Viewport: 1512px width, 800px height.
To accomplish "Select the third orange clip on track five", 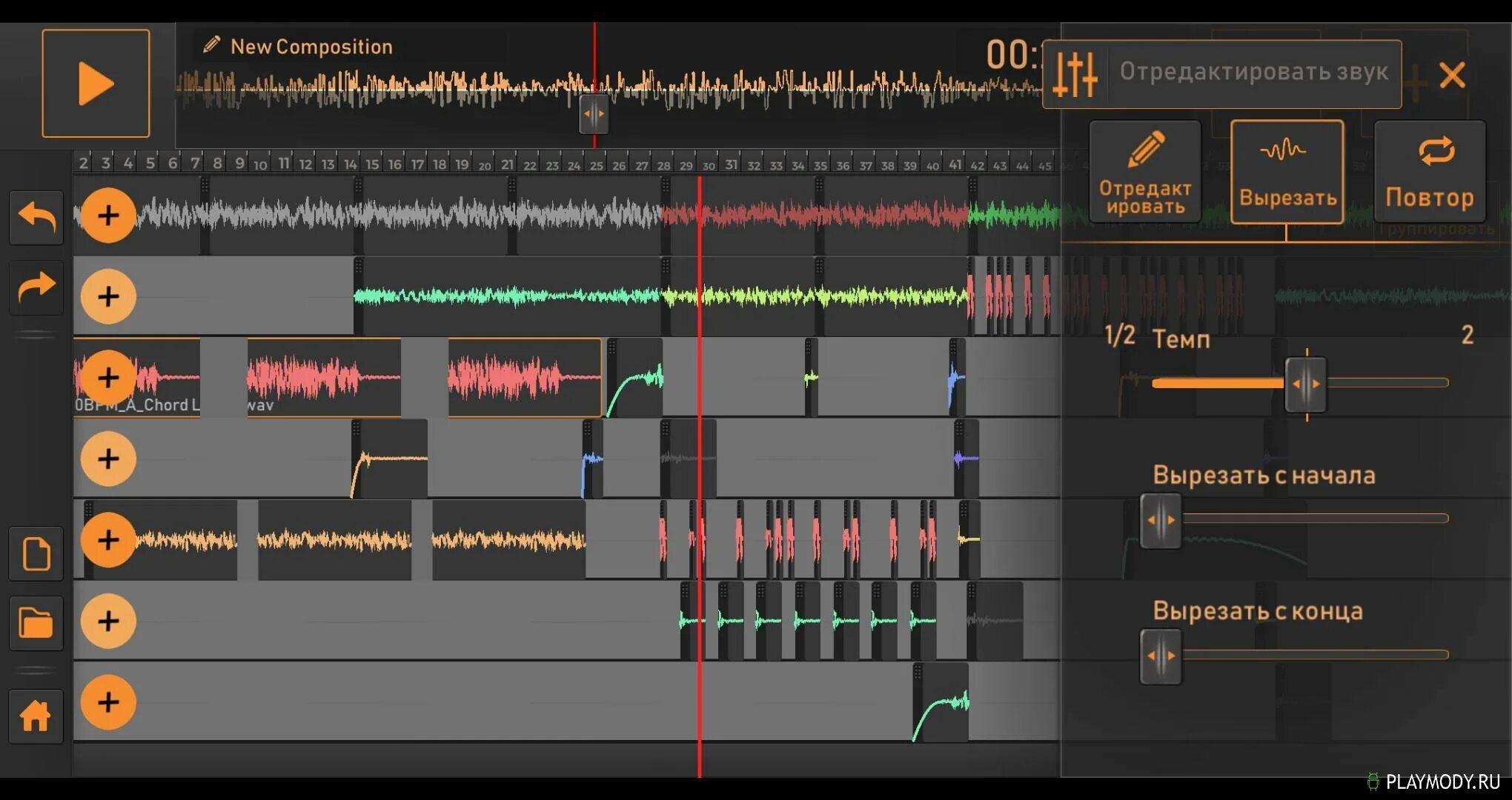I will click(509, 539).
